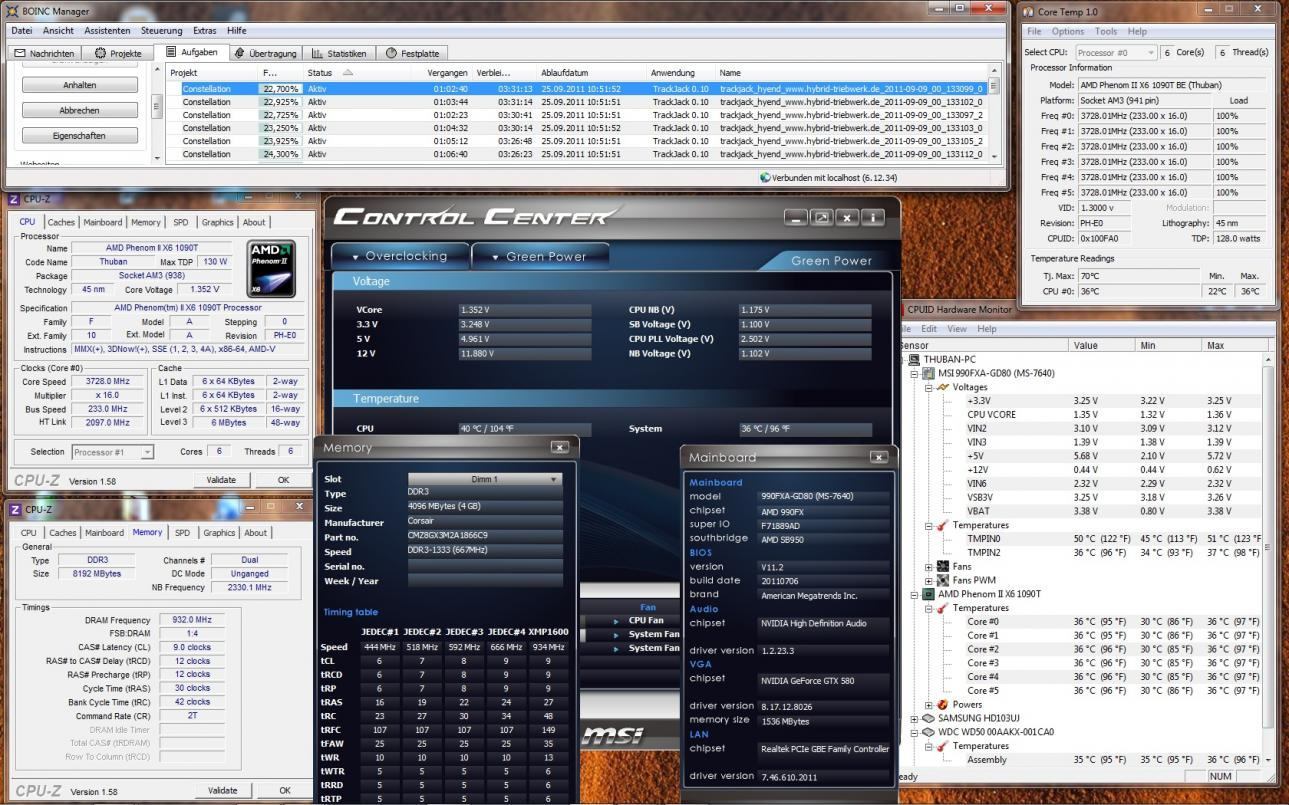Open Mainboard tab in upper CPU-Z window

pyautogui.click(x=103, y=222)
